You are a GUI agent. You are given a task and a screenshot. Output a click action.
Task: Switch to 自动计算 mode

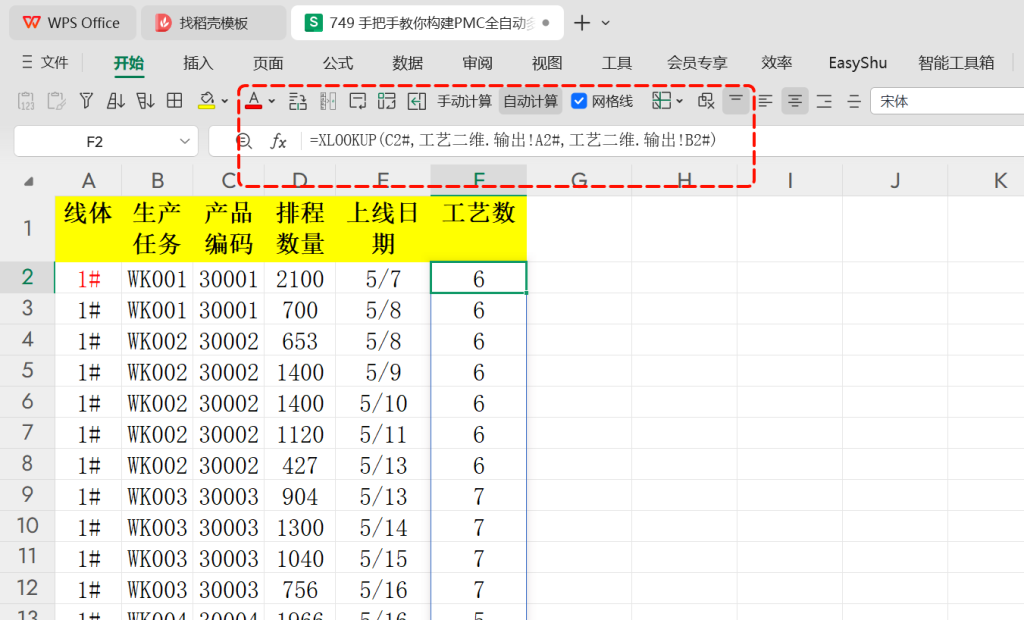click(530, 101)
